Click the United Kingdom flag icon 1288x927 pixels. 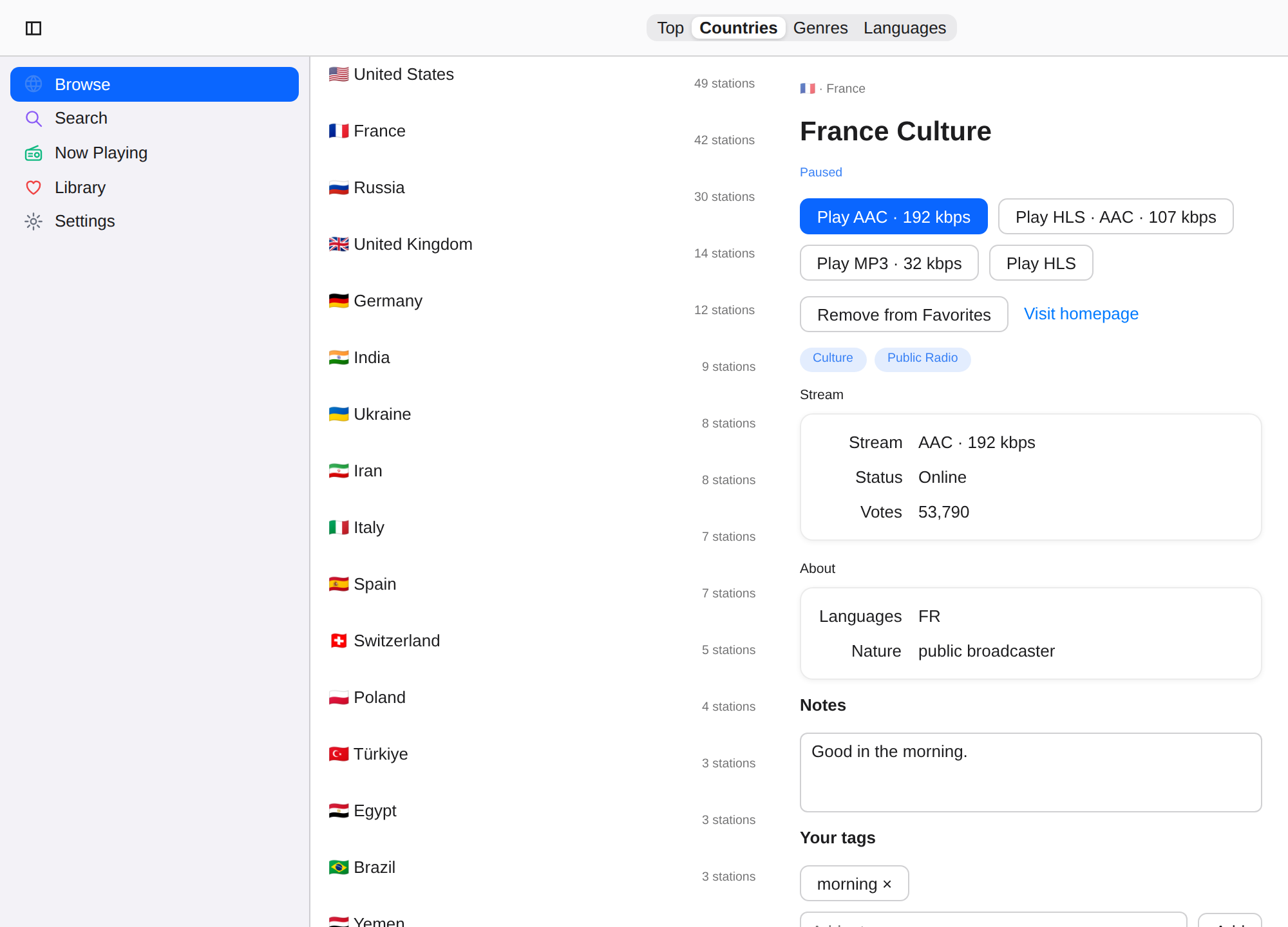coord(339,245)
